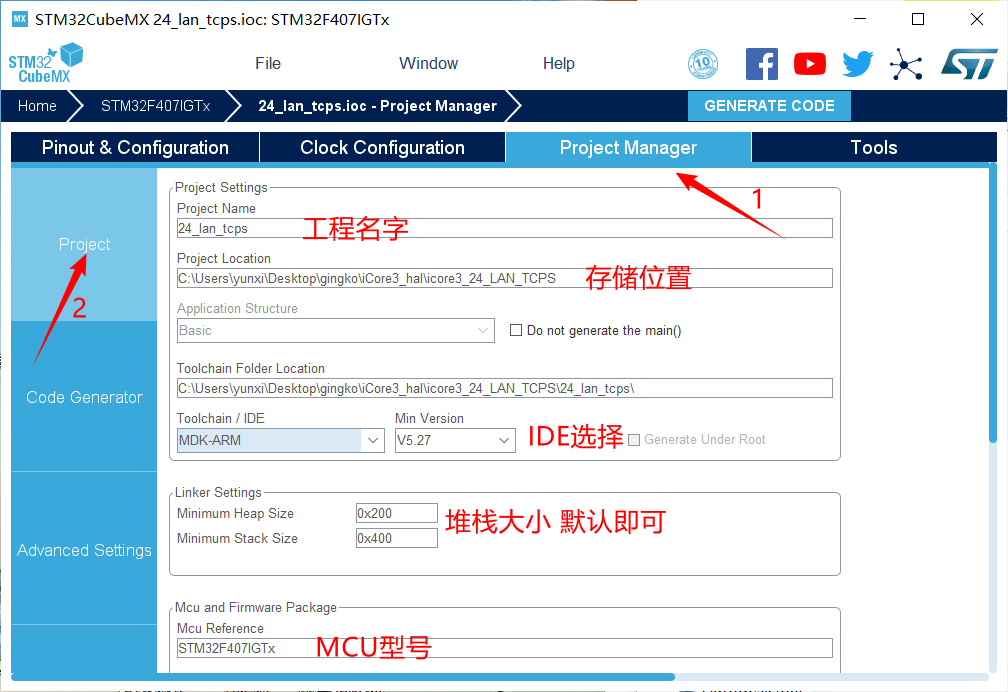Click the STM32CubeMX logo icon
This screenshot has height=692, width=1008.
coord(45,63)
